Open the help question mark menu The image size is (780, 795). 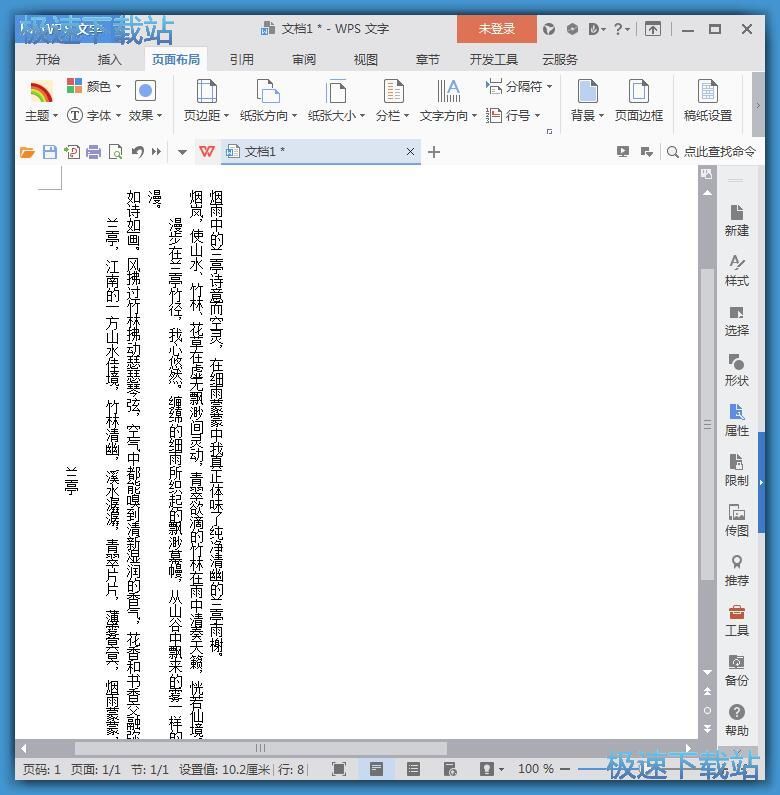pos(621,29)
